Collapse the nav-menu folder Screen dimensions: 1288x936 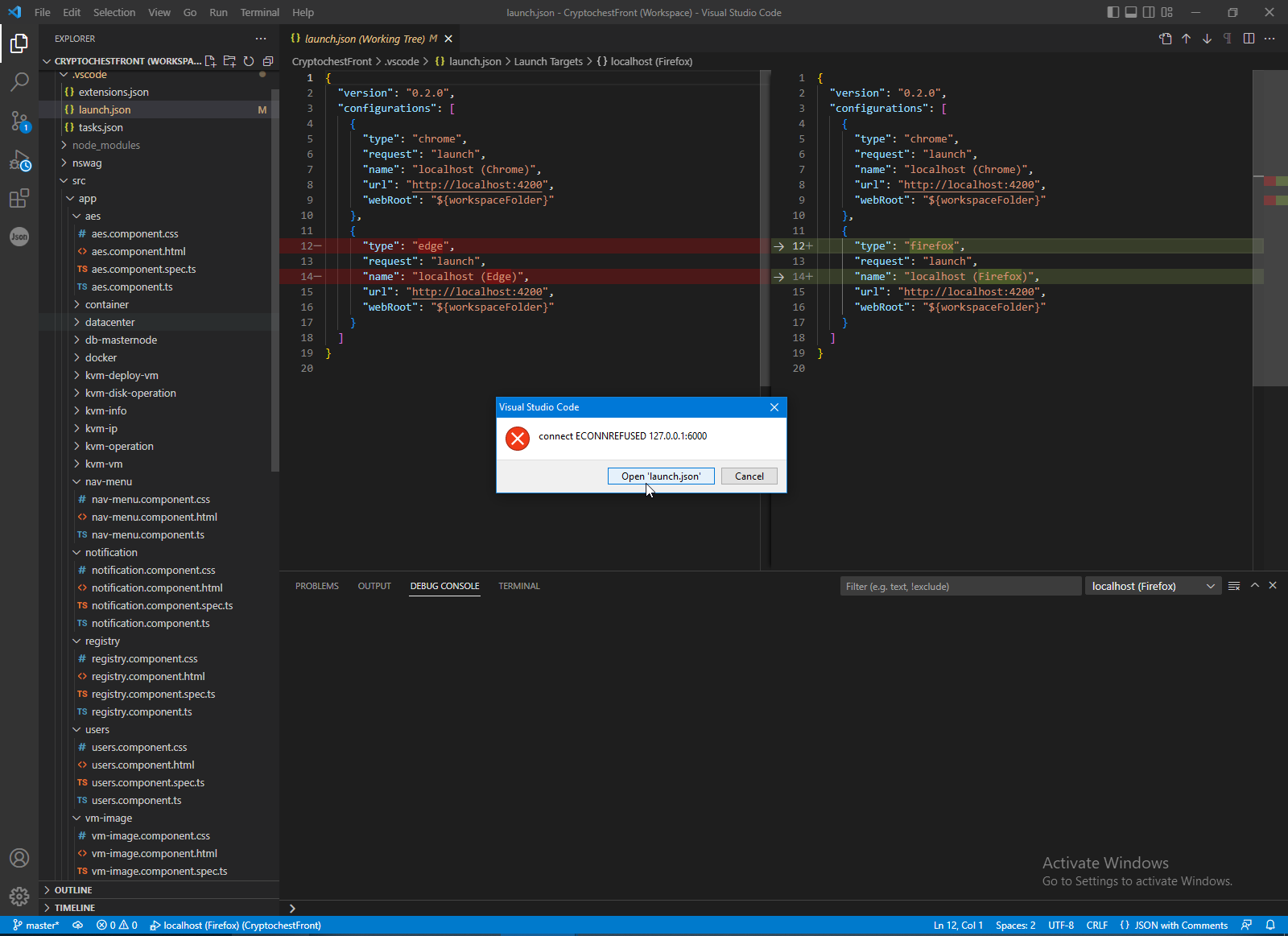point(153,482)
